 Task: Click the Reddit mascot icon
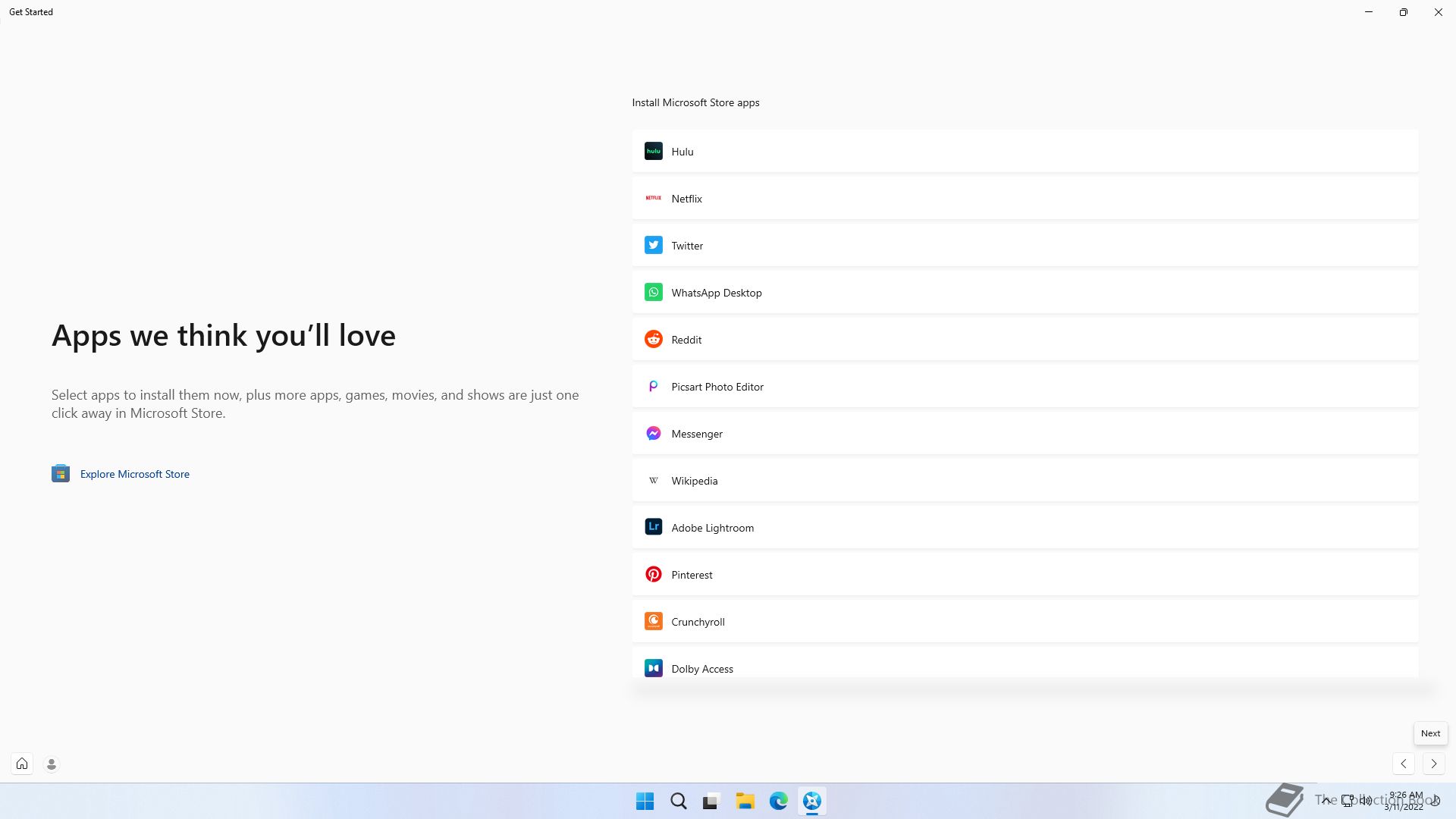(653, 339)
